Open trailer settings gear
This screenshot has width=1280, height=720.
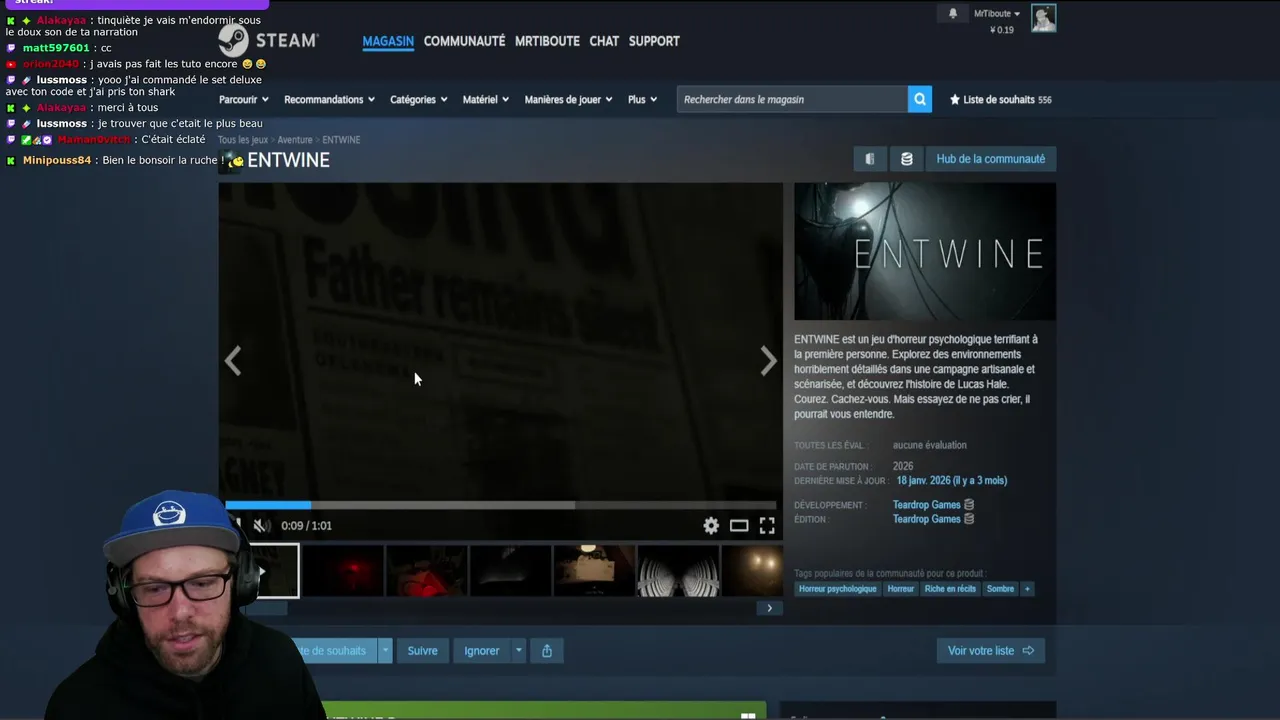pyautogui.click(x=711, y=526)
